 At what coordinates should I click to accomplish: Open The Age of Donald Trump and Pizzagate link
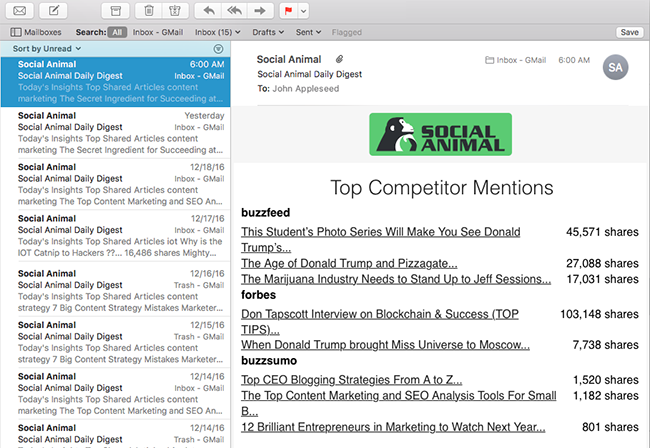point(349,264)
